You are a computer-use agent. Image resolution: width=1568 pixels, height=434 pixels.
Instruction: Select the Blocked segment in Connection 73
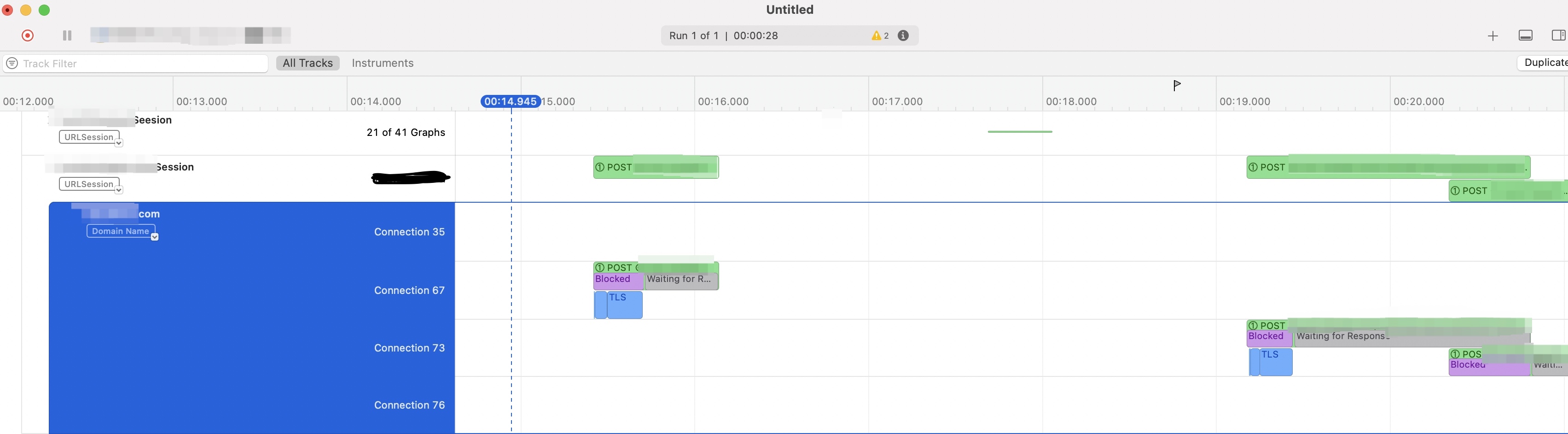point(1267,336)
